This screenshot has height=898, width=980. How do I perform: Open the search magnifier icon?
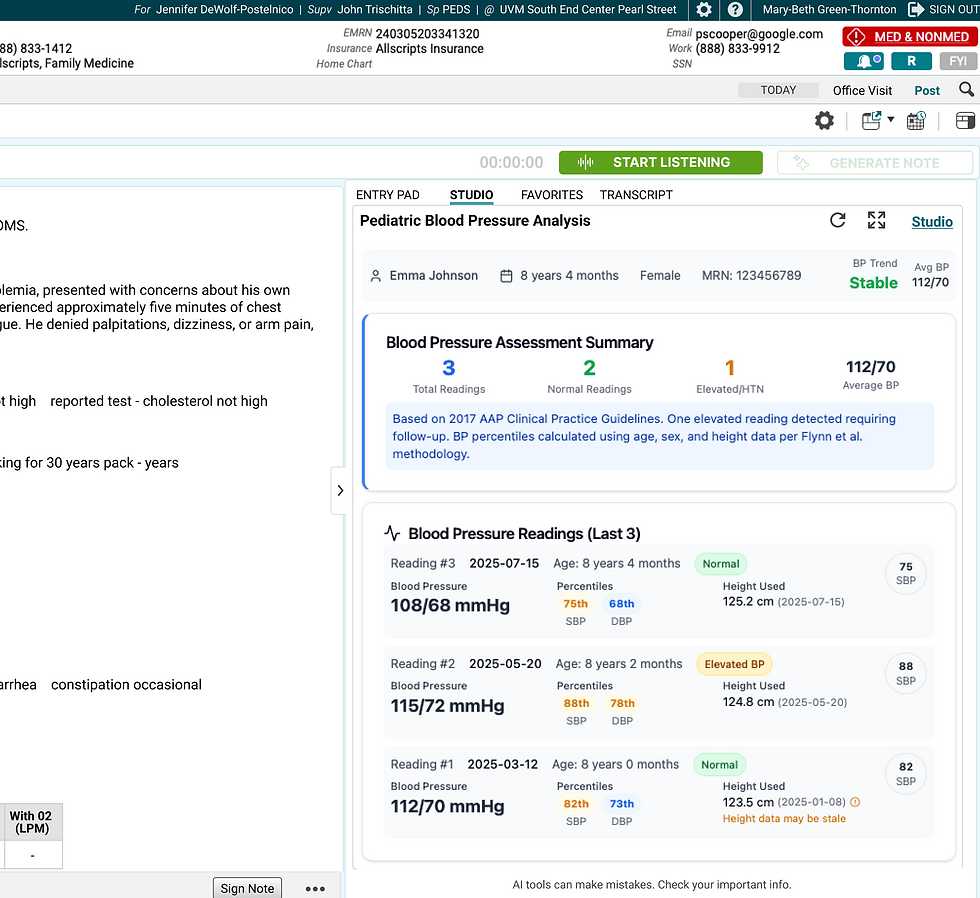pos(966,90)
